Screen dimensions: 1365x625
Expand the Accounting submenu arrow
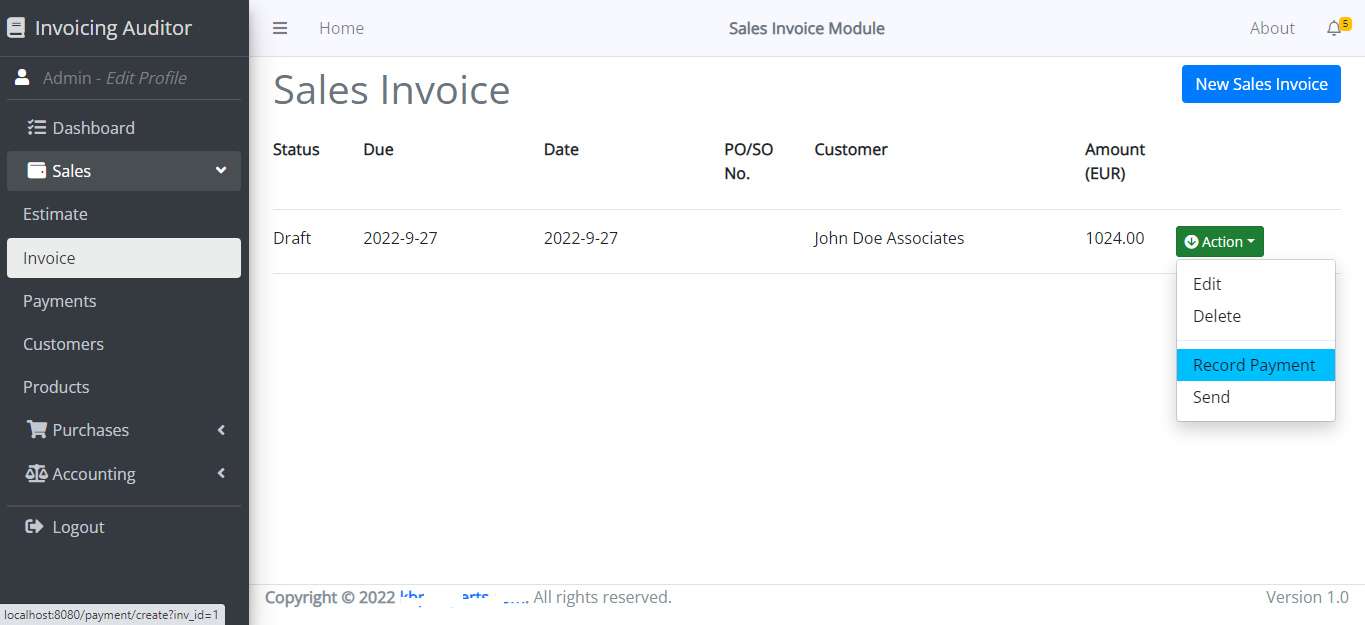tap(221, 474)
